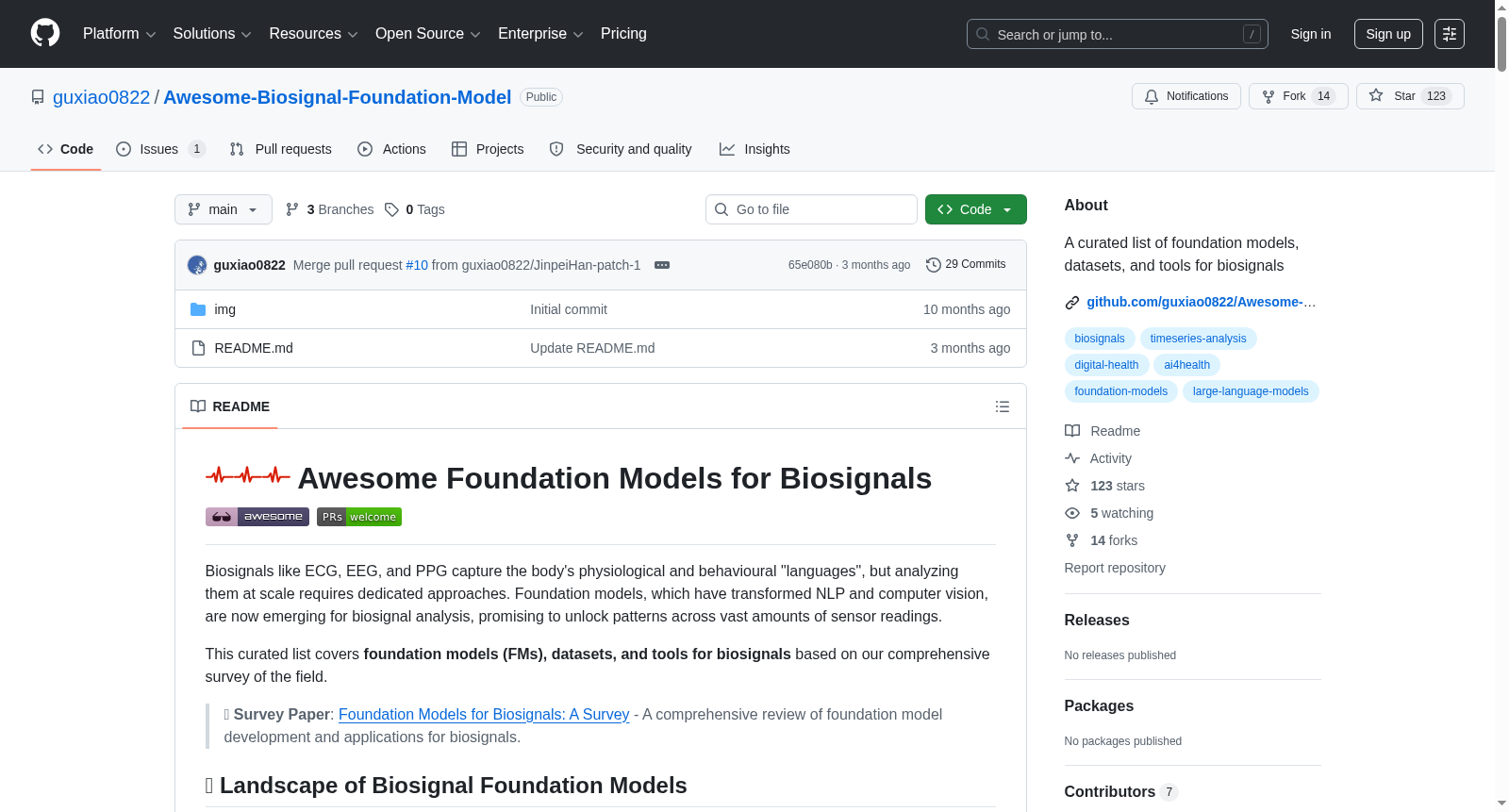View 14 forks link
Screen dimensions: 1509x812
tap(1101, 540)
